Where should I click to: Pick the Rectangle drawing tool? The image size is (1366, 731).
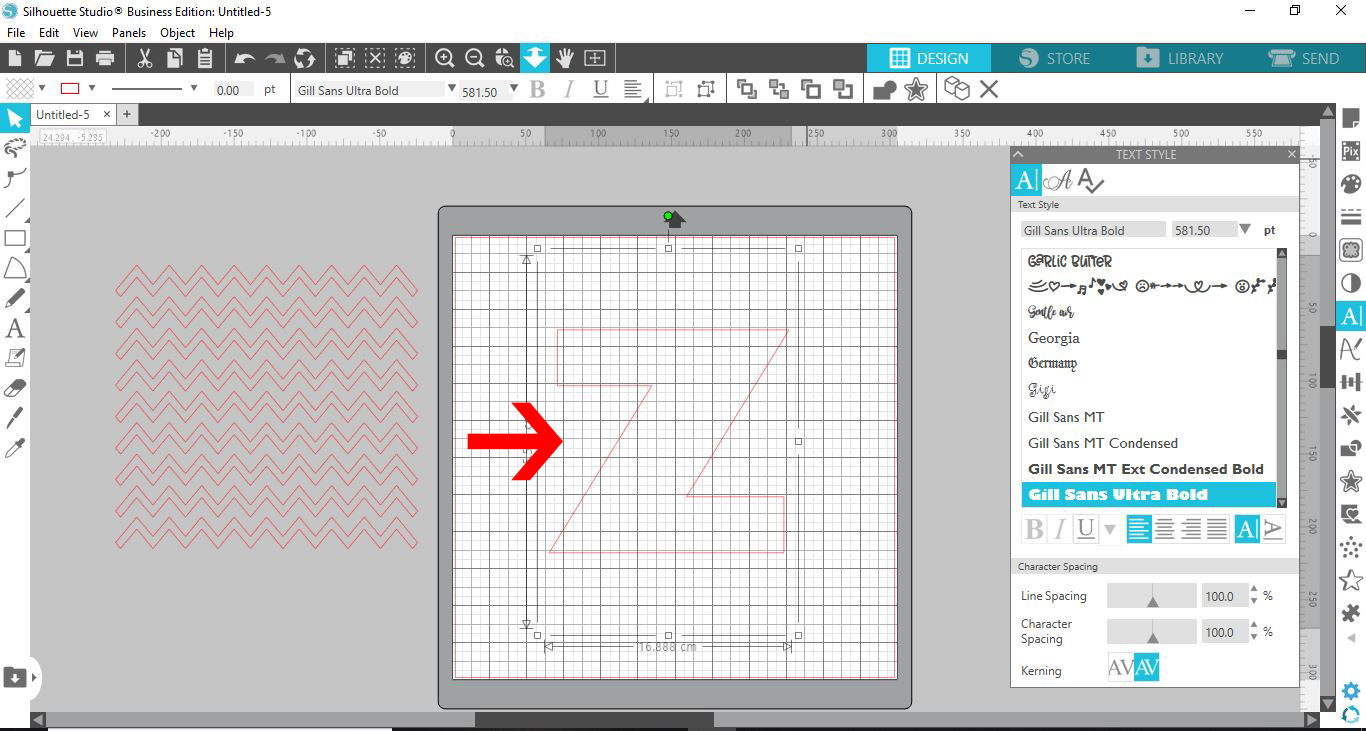14,238
